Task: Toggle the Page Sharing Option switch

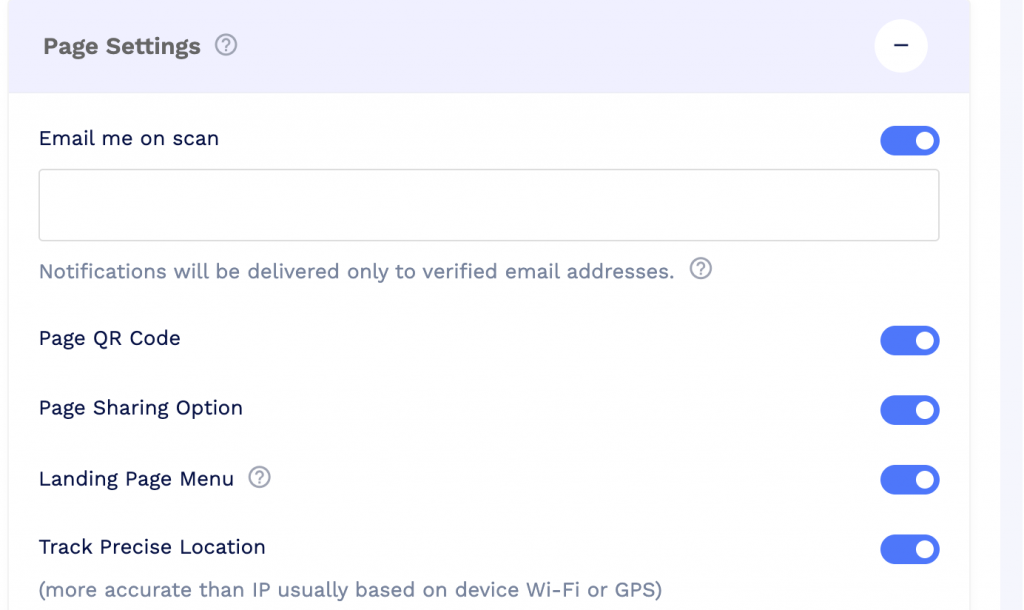Action: [910, 409]
